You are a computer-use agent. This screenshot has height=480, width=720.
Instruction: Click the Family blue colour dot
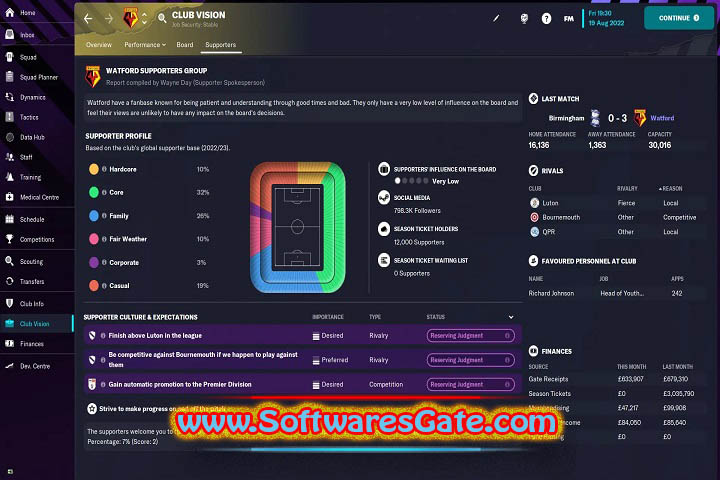[94, 215]
